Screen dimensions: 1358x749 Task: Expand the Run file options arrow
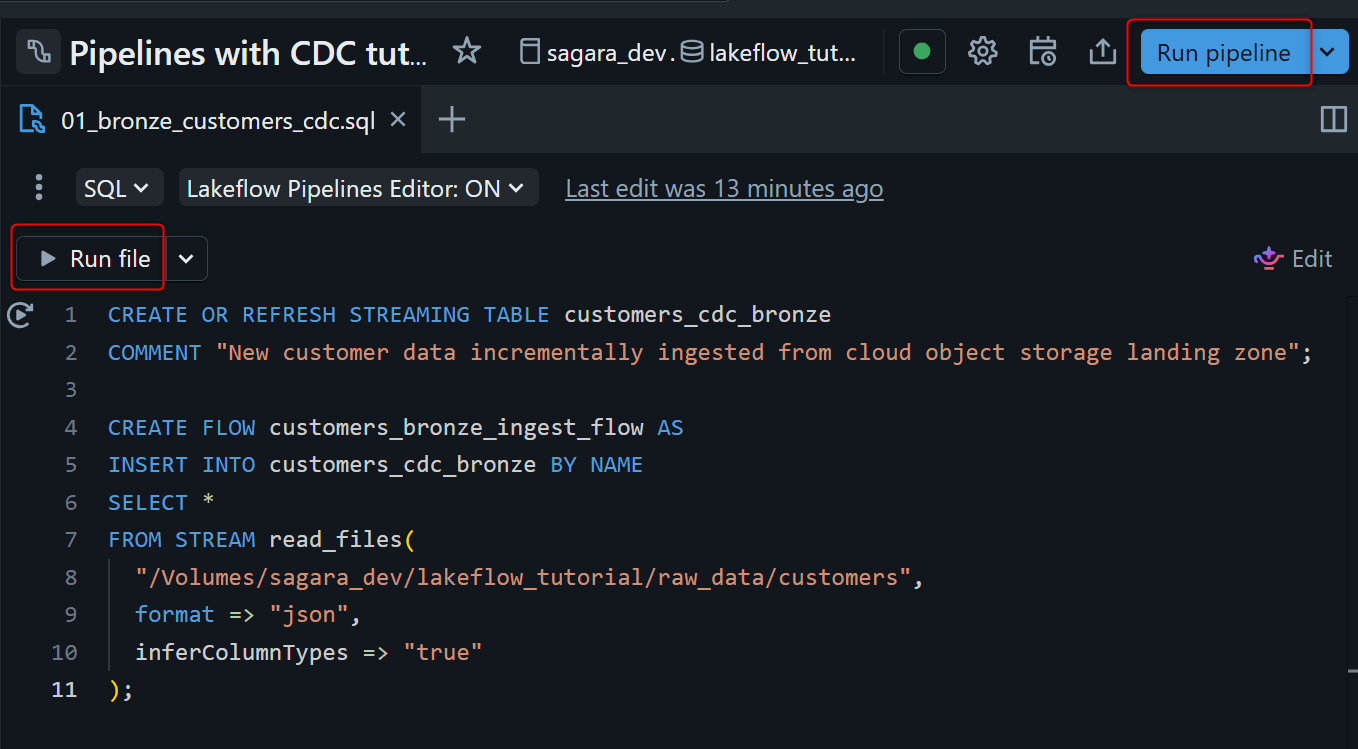(x=186, y=259)
